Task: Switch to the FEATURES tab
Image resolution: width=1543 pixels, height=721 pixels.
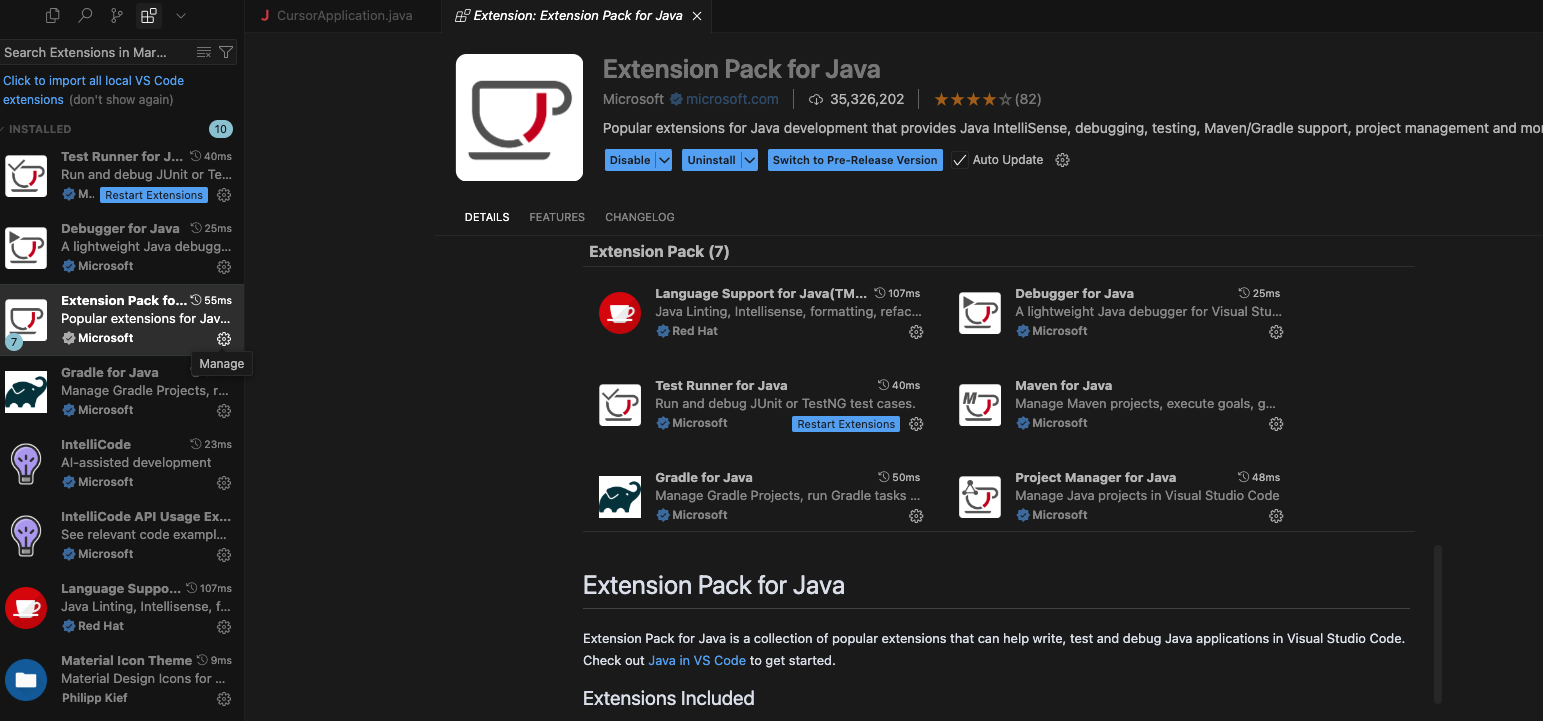Action: point(557,217)
